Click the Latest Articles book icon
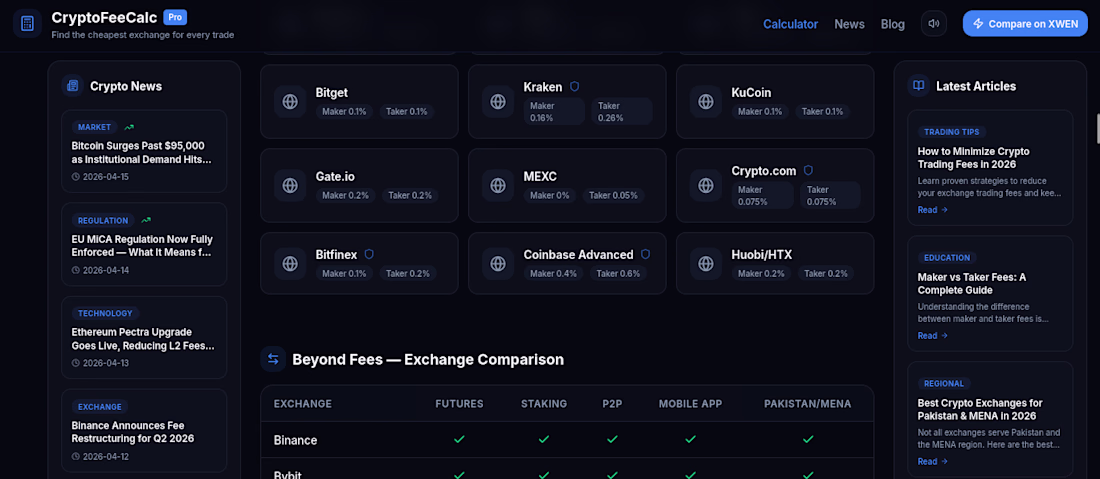The height and width of the screenshot is (479, 1100). [919, 86]
